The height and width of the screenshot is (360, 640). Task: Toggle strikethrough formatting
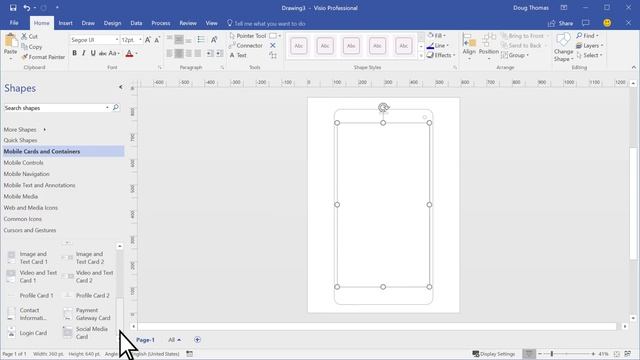102,53
